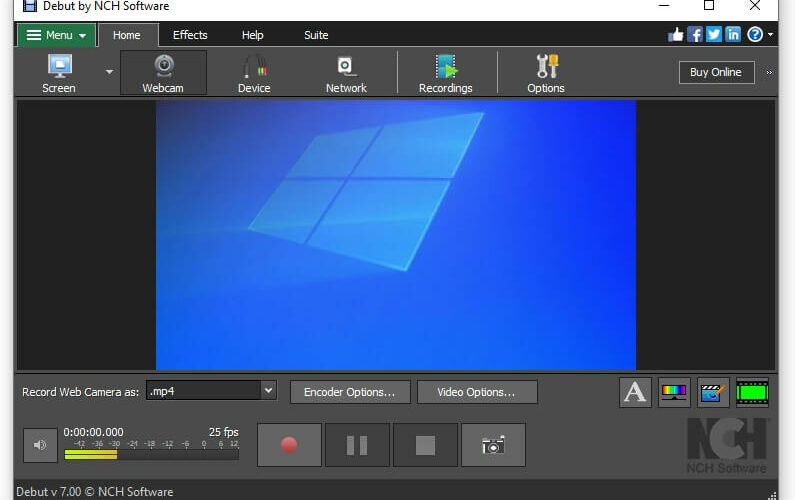Image resolution: width=795 pixels, height=500 pixels.
Task: Toggle the speaker audio button
Action: coord(40,445)
